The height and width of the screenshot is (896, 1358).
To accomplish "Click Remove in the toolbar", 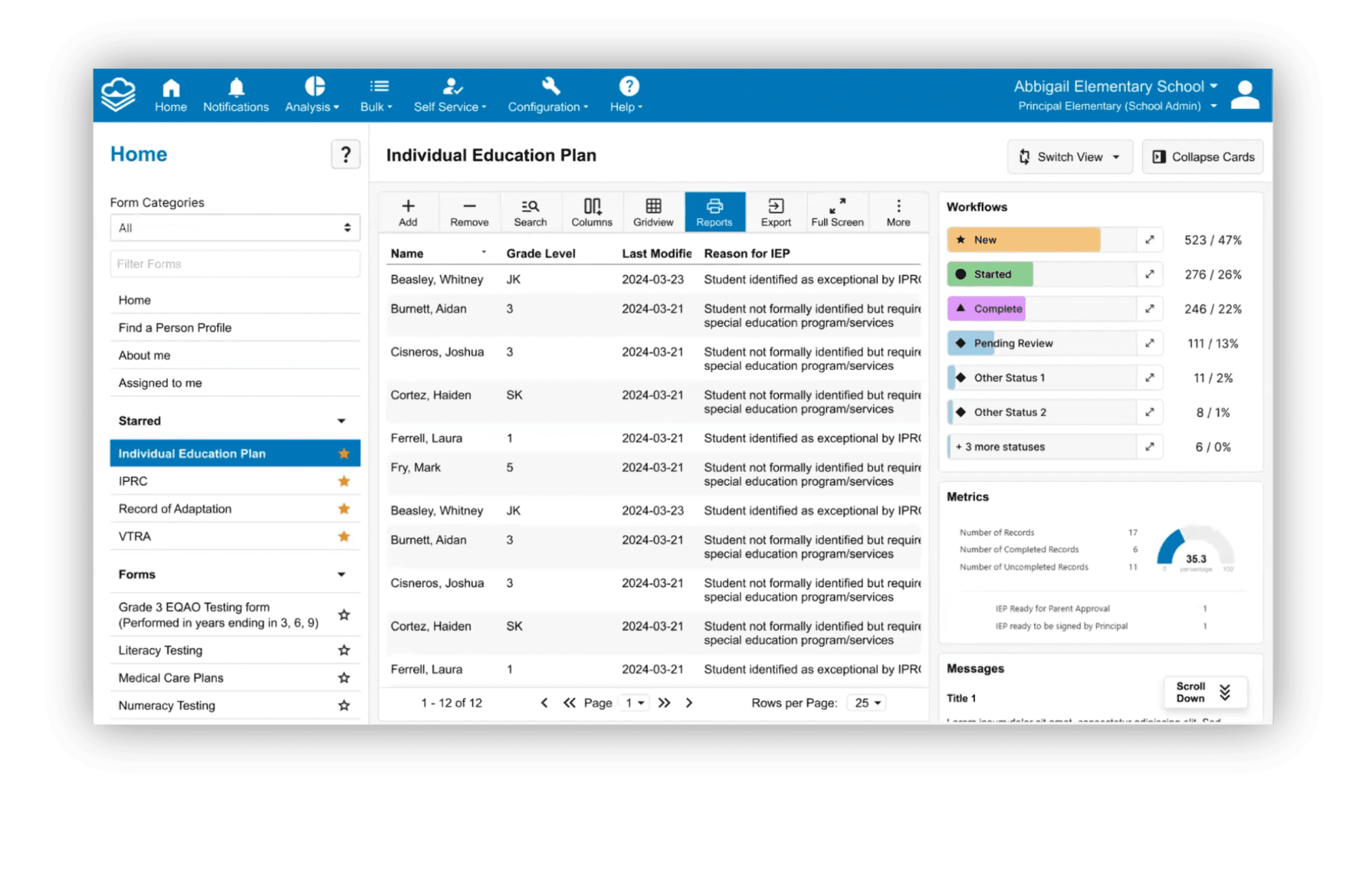I will pos(469,212).
